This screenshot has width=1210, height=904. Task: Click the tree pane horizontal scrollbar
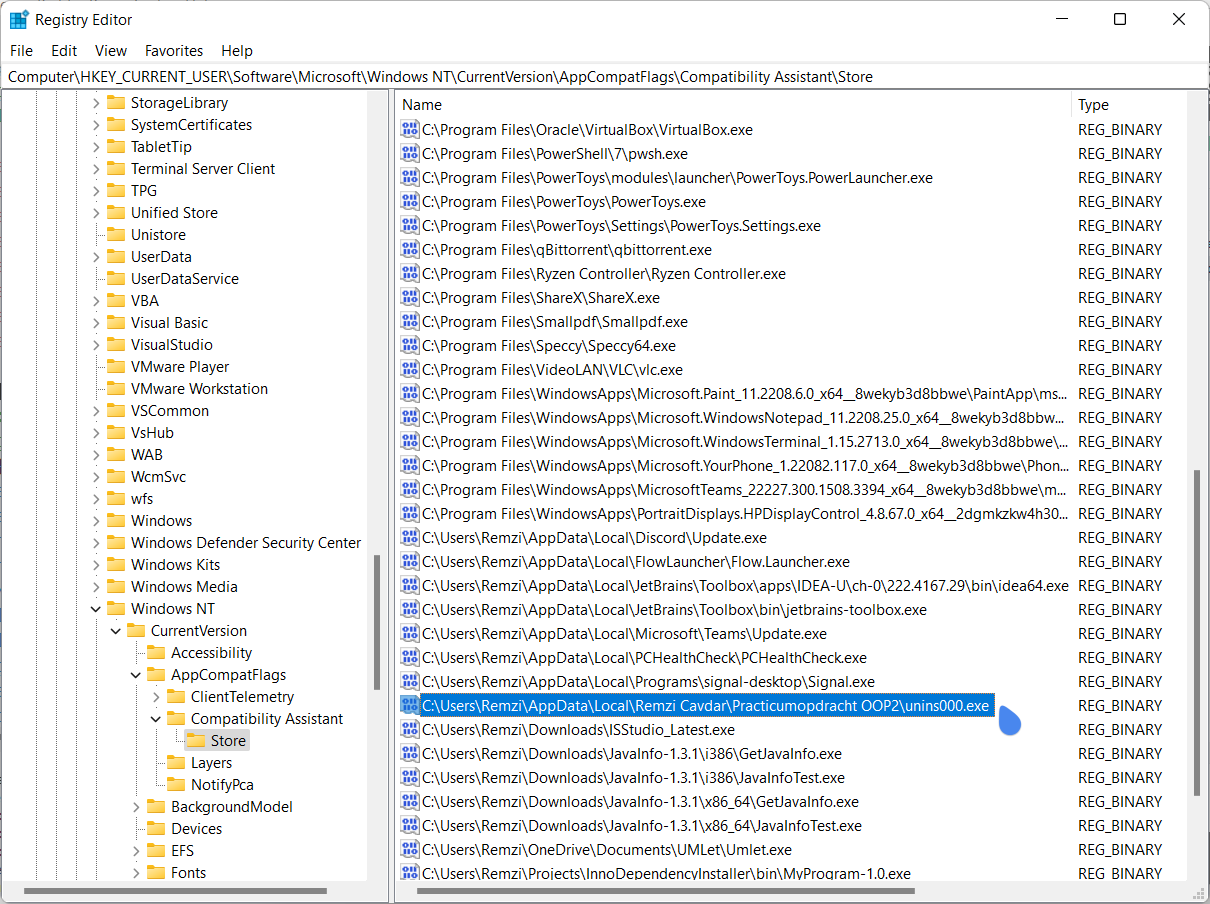pos(176,890)
